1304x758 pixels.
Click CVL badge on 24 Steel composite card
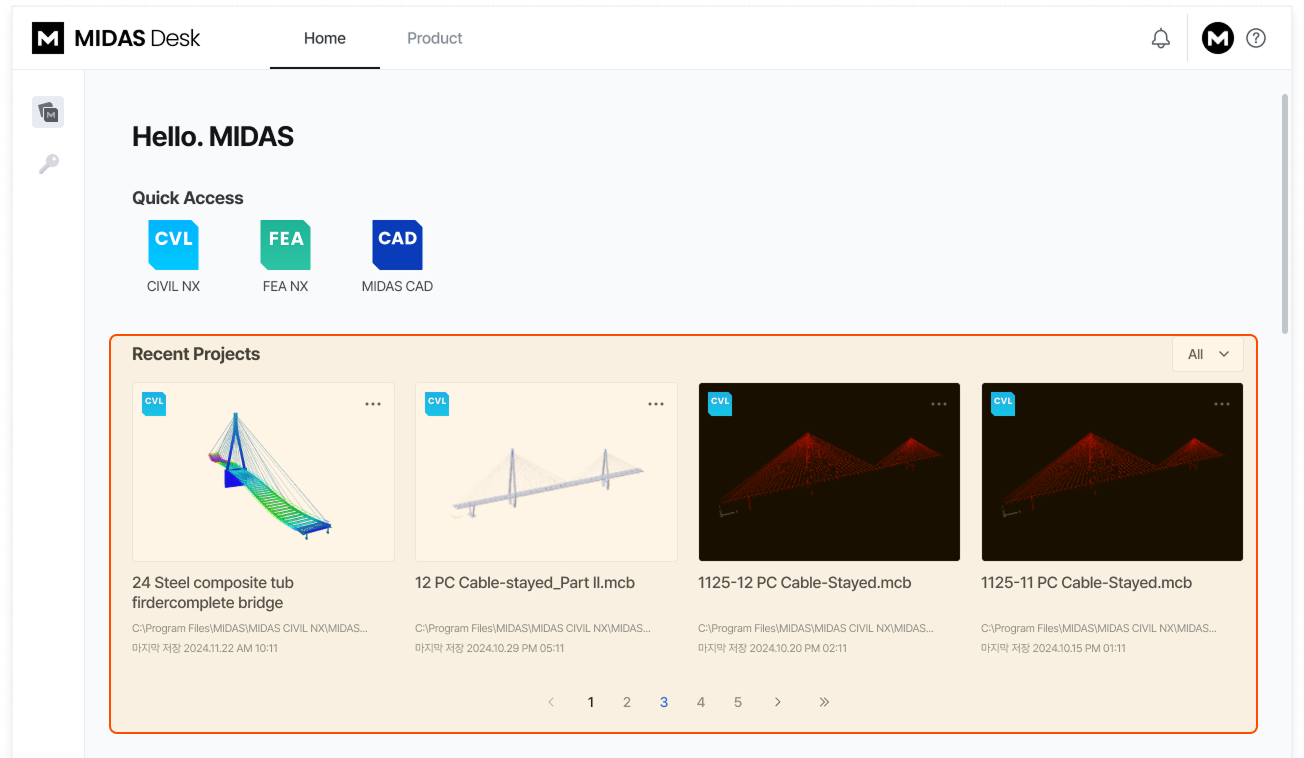point(154,403)
